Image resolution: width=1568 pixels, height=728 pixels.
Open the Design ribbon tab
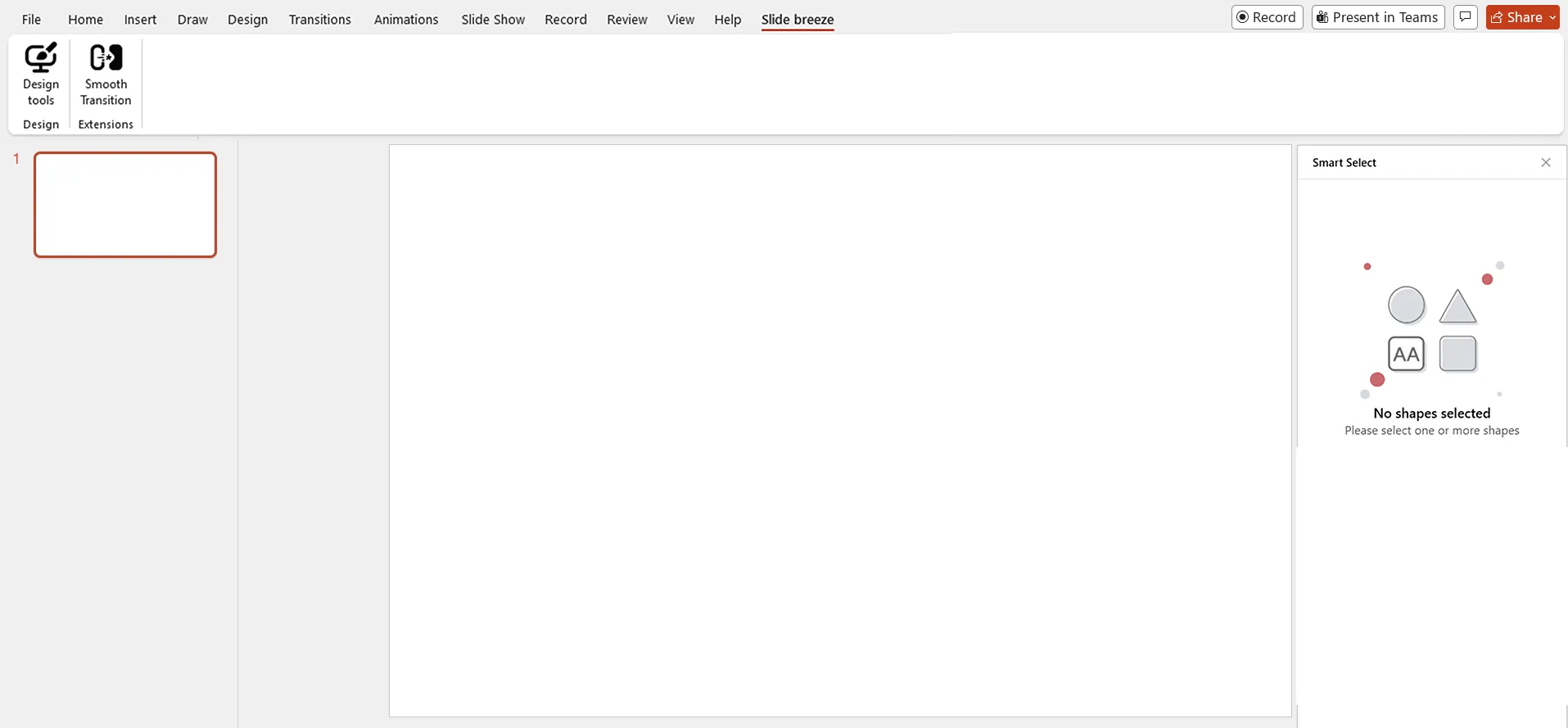[x=247, y=20]
